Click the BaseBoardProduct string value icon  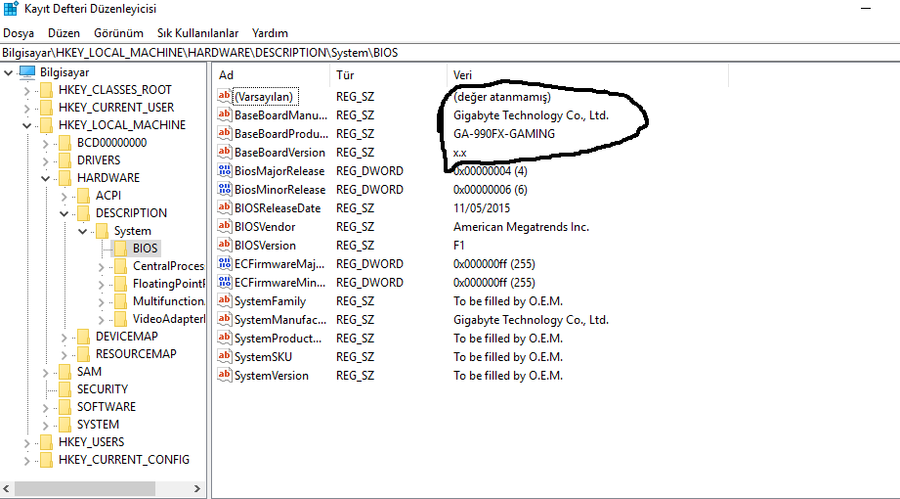[x=224, y=133]
